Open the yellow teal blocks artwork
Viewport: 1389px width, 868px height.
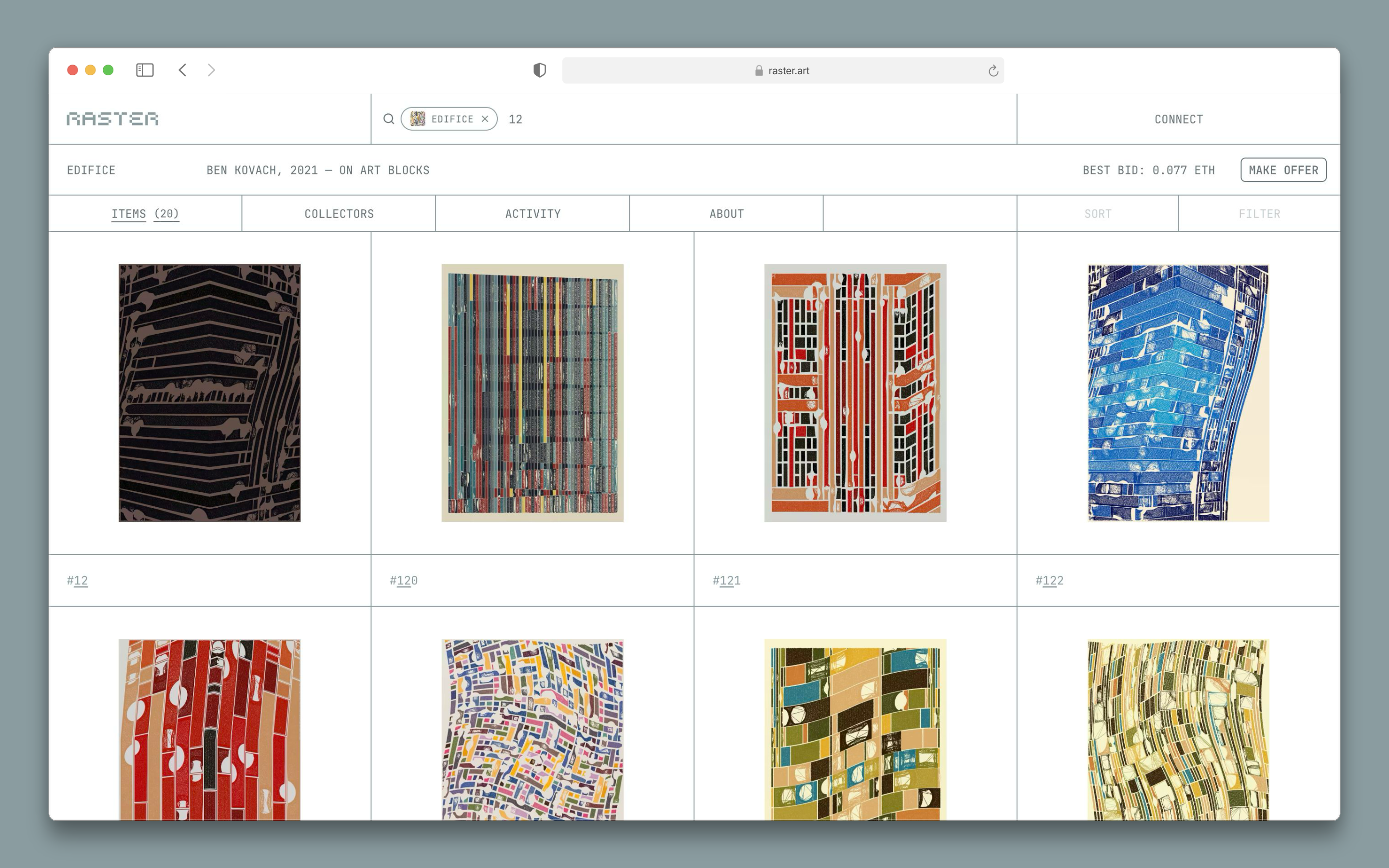(x=855, y=729)
